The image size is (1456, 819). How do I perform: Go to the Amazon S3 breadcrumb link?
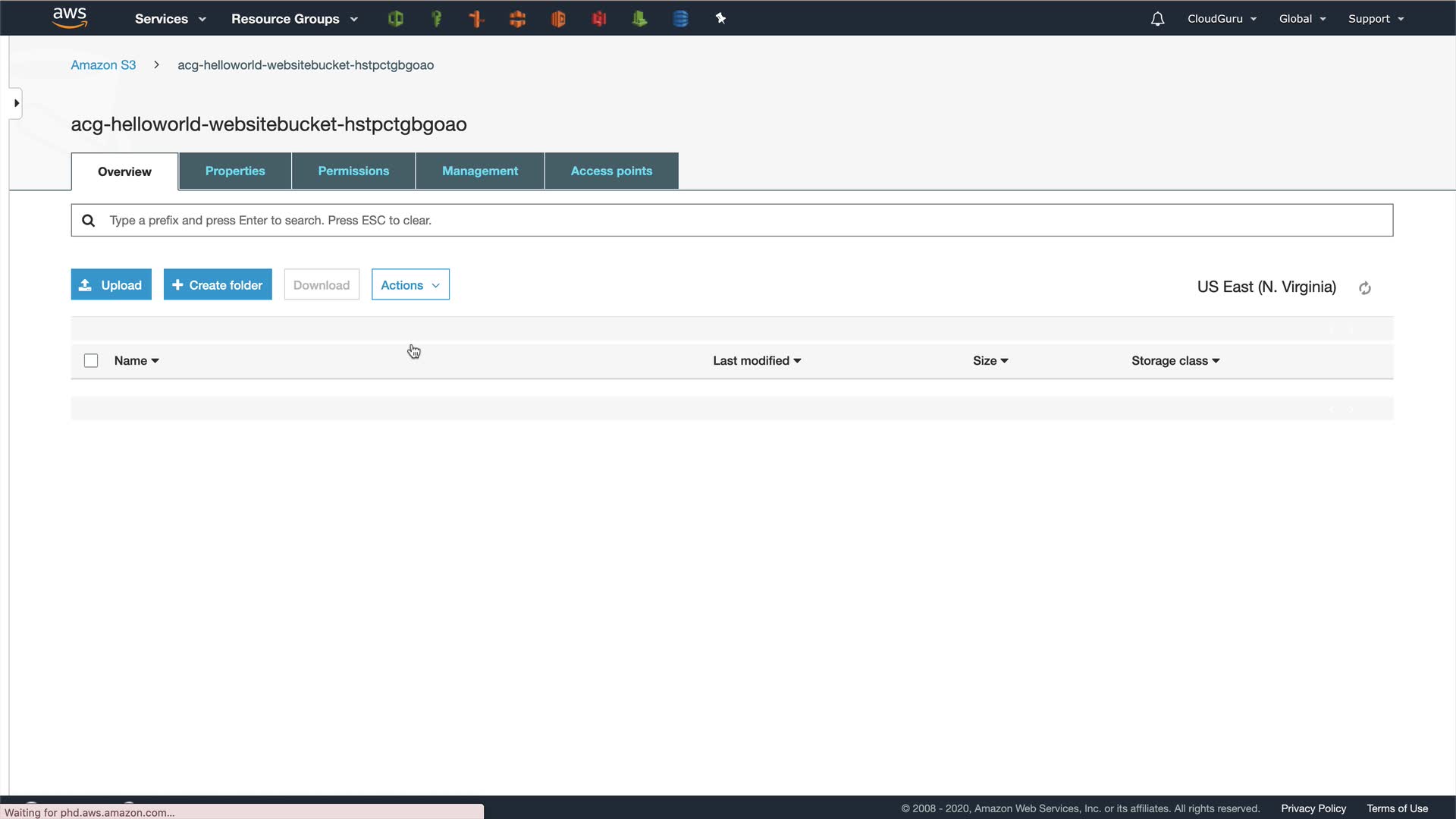pos(103,65)
